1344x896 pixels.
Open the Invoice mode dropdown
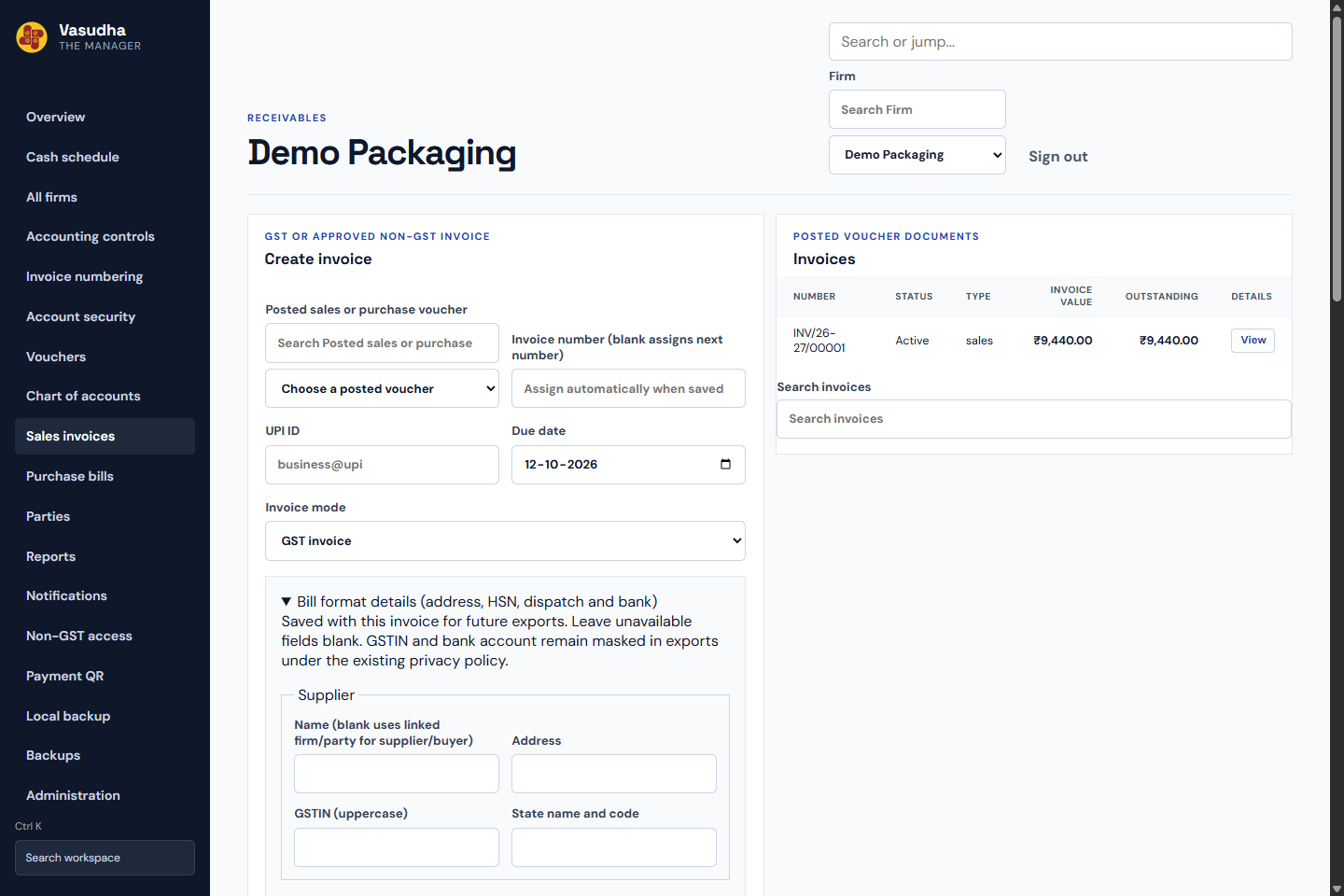[x=505, y=541]
